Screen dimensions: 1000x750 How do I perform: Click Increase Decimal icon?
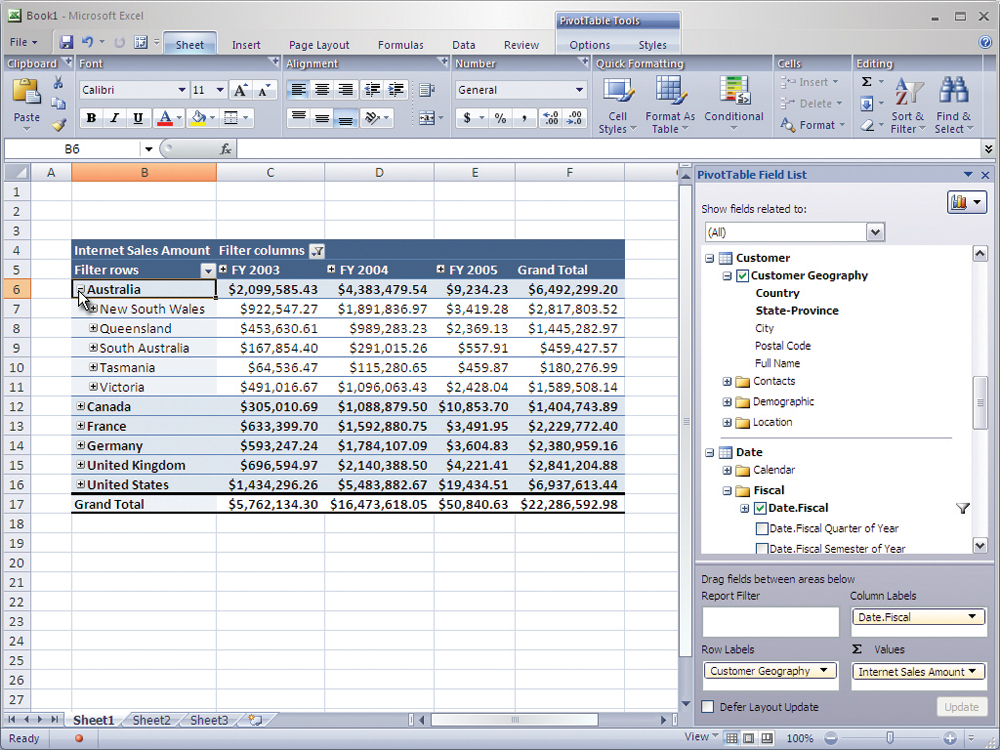(x=550, y=118)
